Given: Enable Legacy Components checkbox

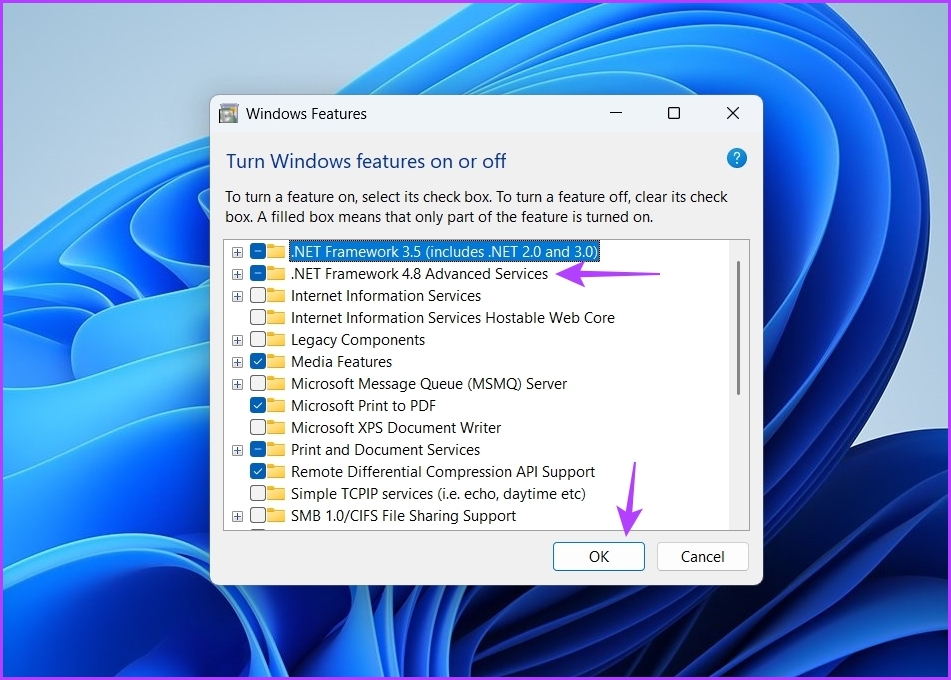Looking at the screenshot, I should [258, 340].
